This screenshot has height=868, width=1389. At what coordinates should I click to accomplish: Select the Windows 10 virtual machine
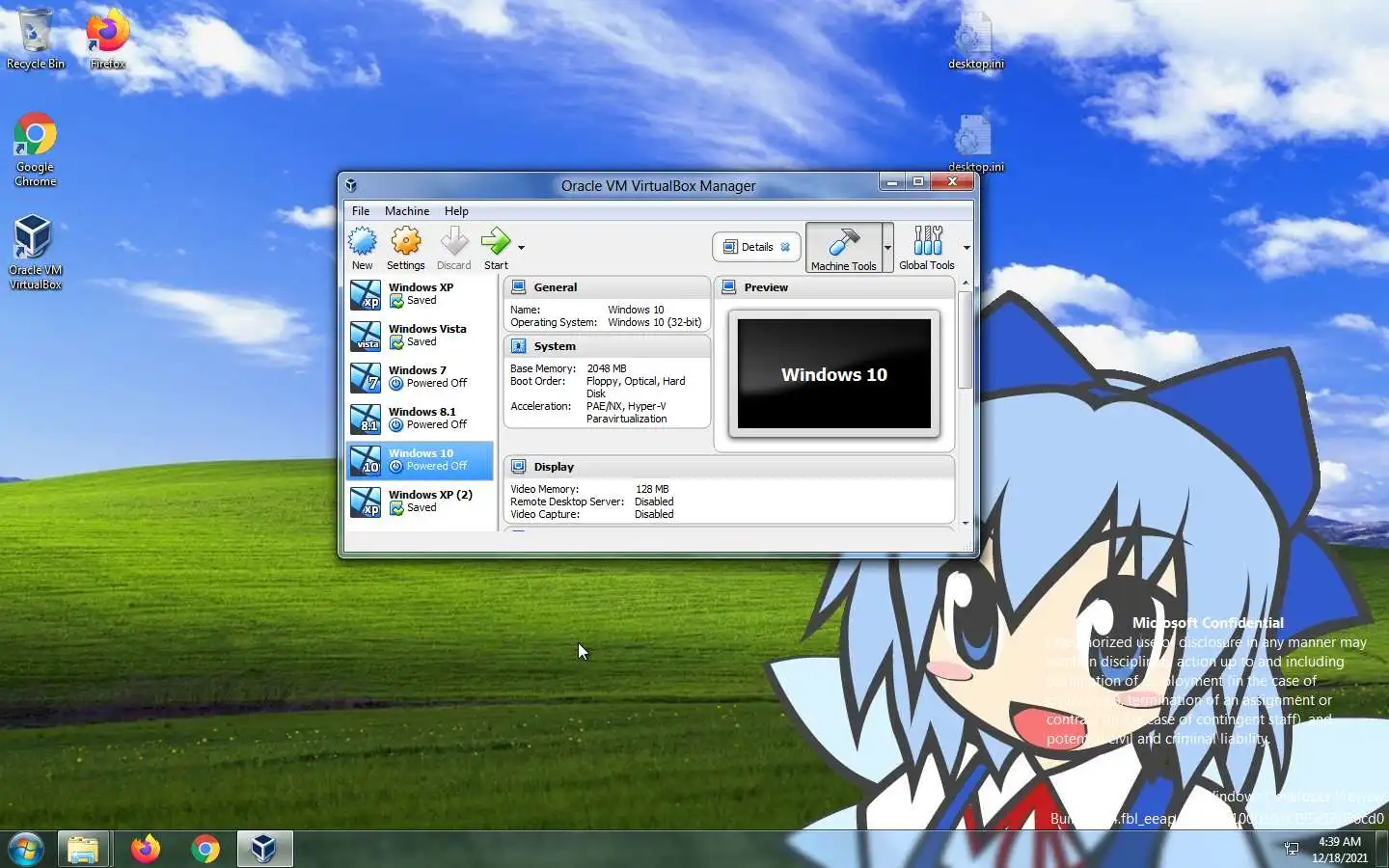tap(420, 460)
